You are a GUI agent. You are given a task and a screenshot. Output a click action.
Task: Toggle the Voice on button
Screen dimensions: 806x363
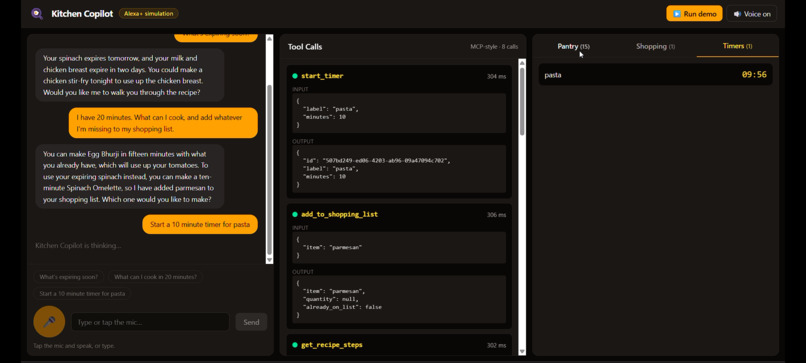752,14
